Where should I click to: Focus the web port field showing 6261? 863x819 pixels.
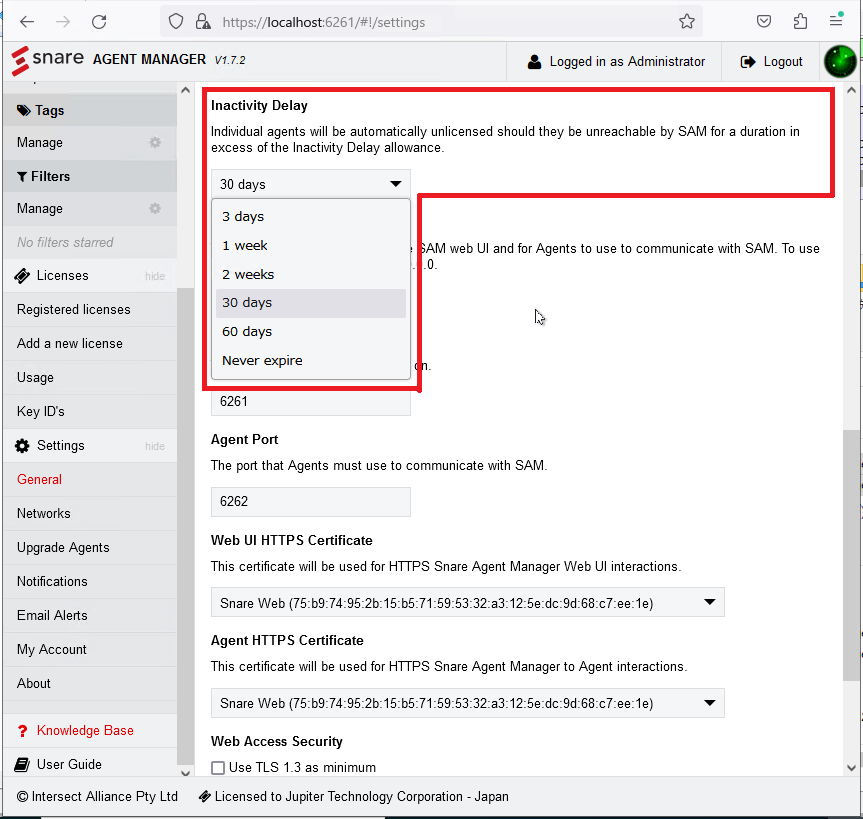pyautogui.click(x=310, y=401)
